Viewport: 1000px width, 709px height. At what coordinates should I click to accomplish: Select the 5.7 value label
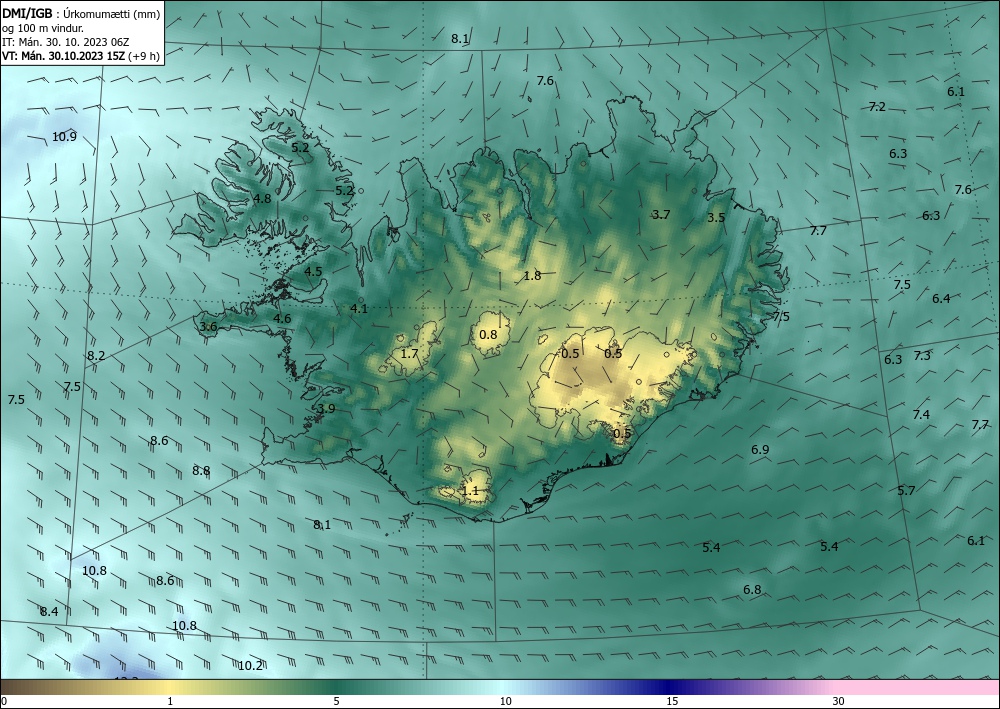[x=906, y=490]
